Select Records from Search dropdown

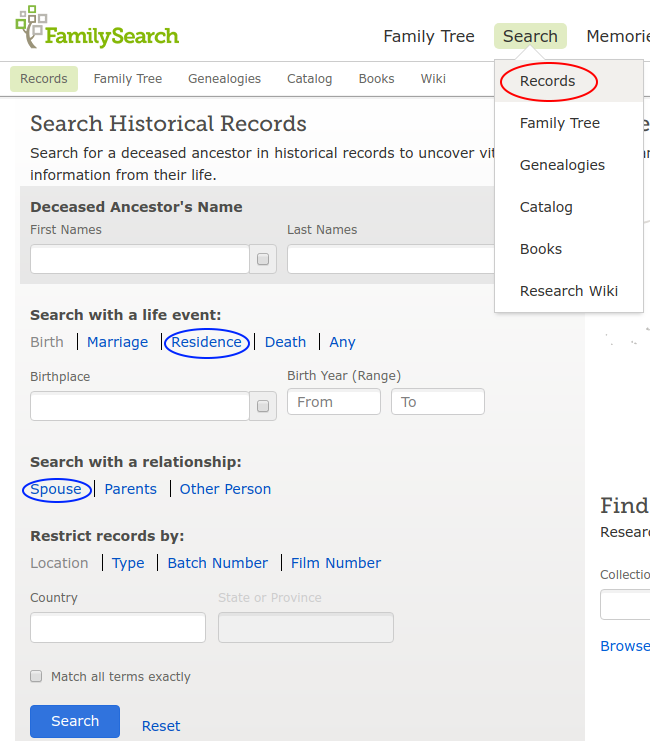pos(547,81)
